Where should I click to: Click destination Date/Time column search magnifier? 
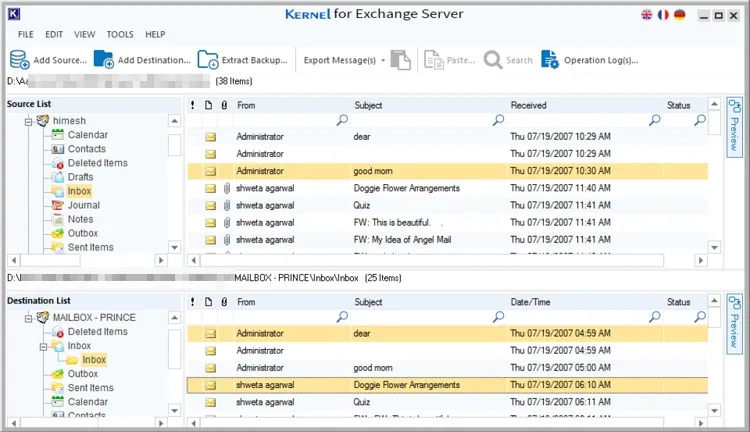[654, 317]
